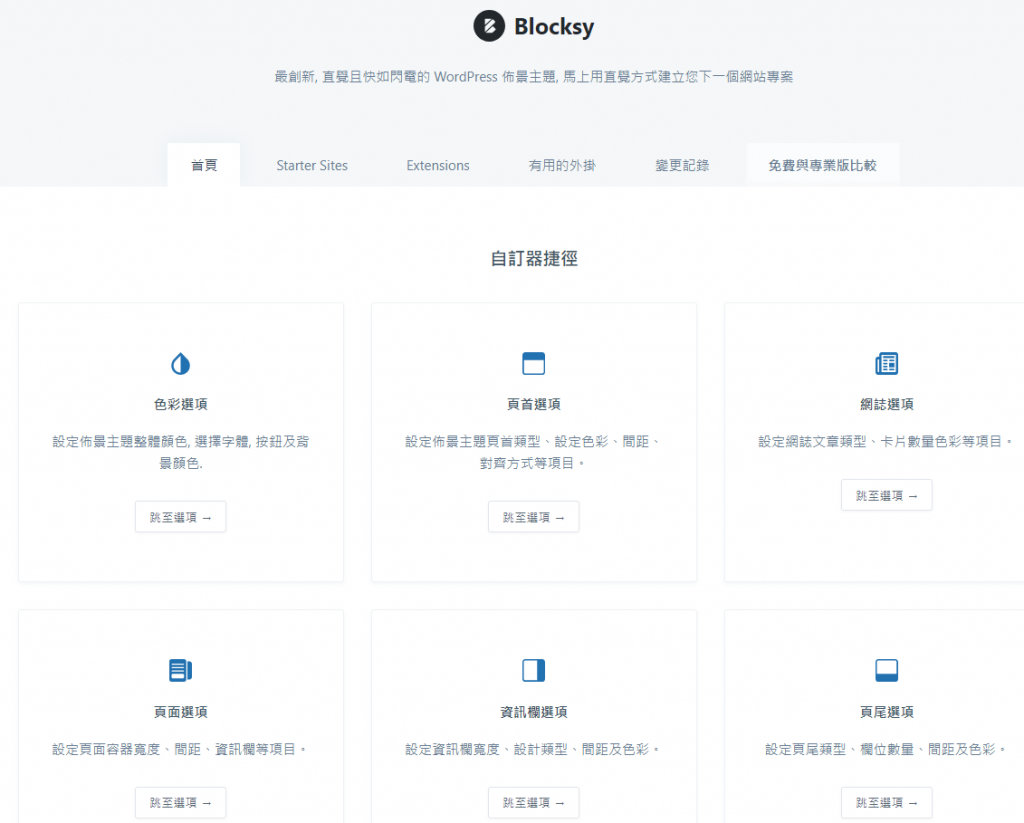This screenshot has width=1024, height=823.
Task: Click the color droplet icon above 色彩選項
Action: [x=181, y=364]
